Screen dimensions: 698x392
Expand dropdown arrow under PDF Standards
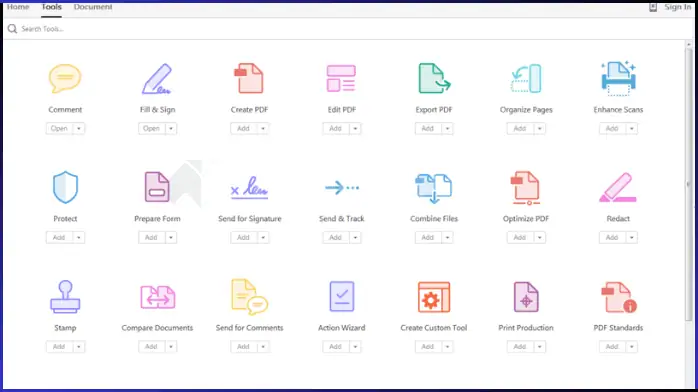[x=632, y=347]
